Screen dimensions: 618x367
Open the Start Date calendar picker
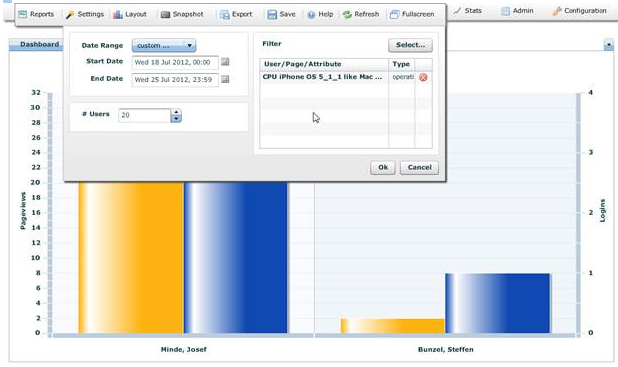(x=225, y=62)
